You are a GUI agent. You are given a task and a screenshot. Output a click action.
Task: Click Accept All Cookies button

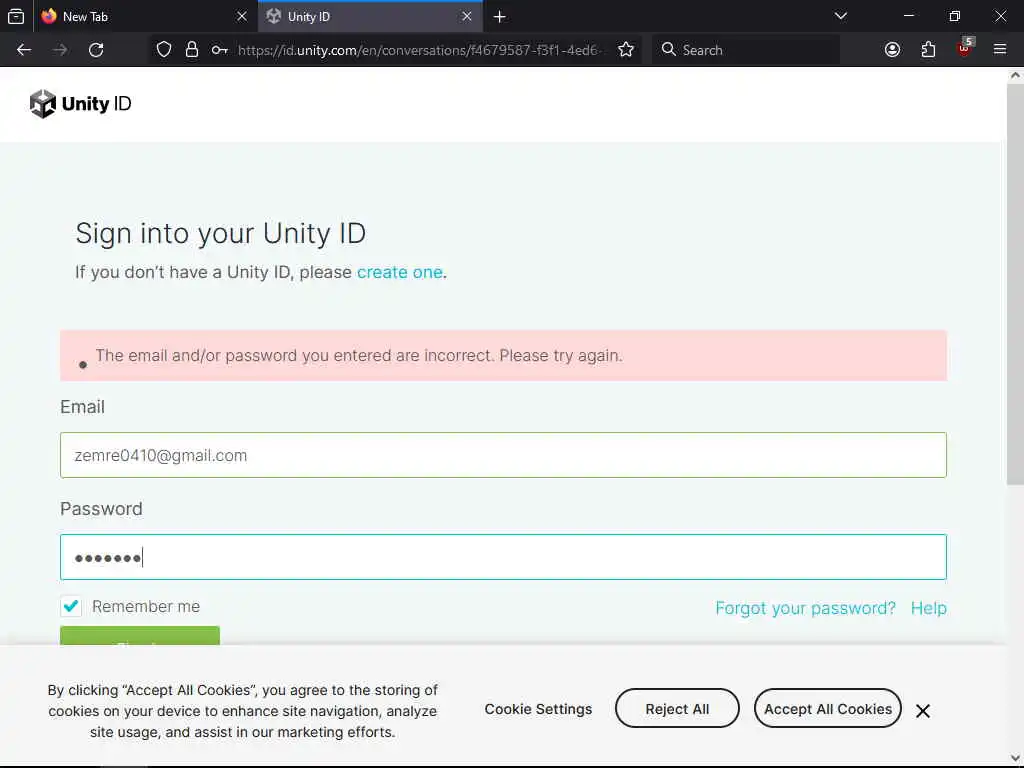[827, 709]
